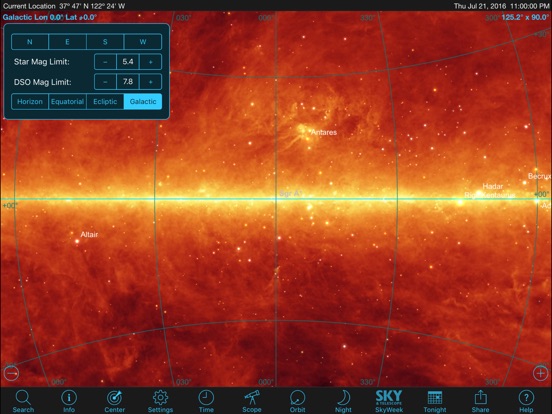Viewport: 552px width, 414px height.
Task: Increase Star Mag Limit with plus
Action: tap(151, 62)
